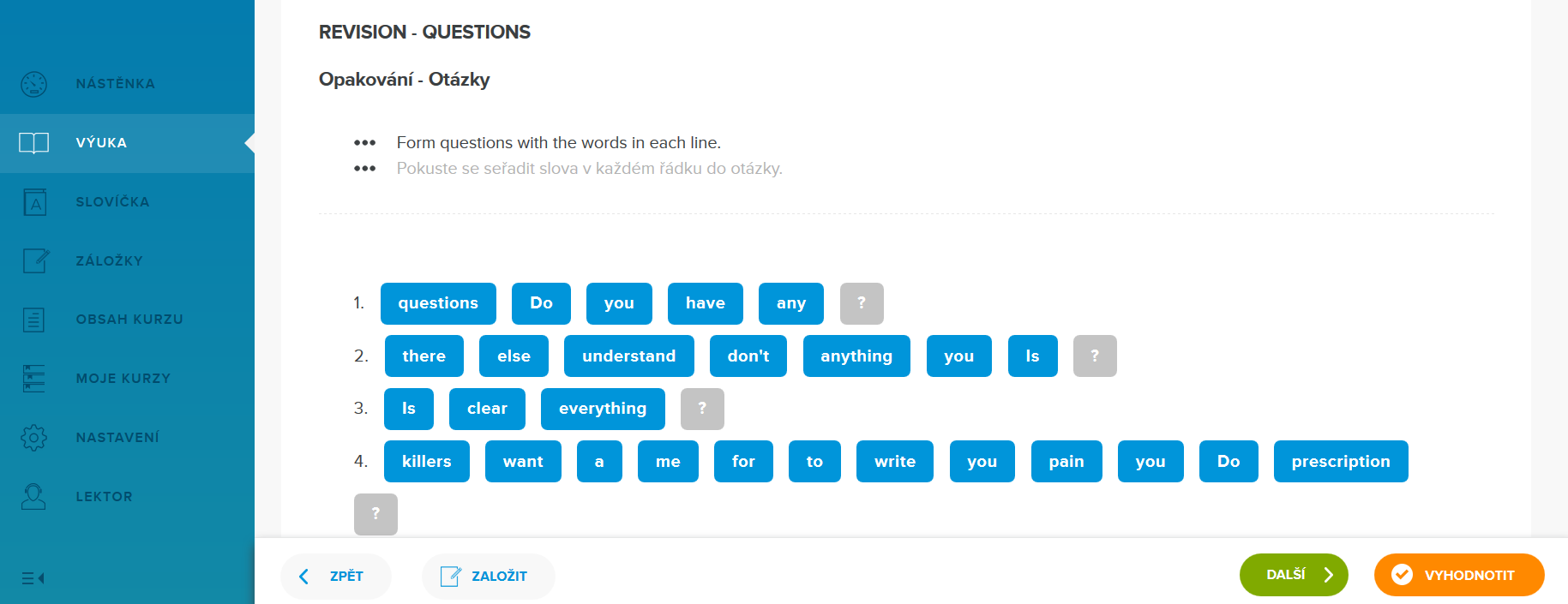Click the Záložky bookmark note icon
The image size is (1568, 604).
coord(35,260)
